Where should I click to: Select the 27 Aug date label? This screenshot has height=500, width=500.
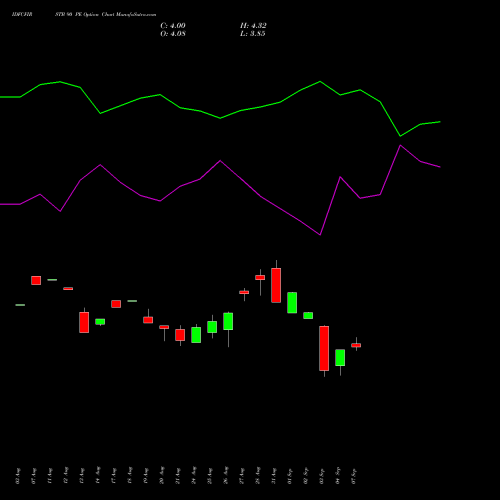click(x=242, y=476)
